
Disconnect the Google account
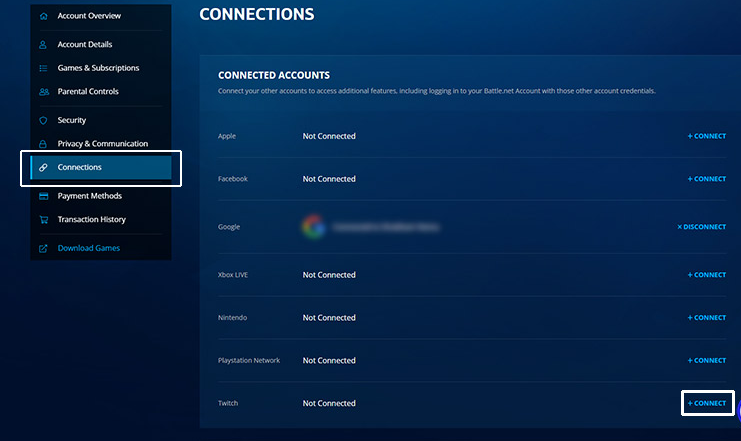[x=701, y=227]
